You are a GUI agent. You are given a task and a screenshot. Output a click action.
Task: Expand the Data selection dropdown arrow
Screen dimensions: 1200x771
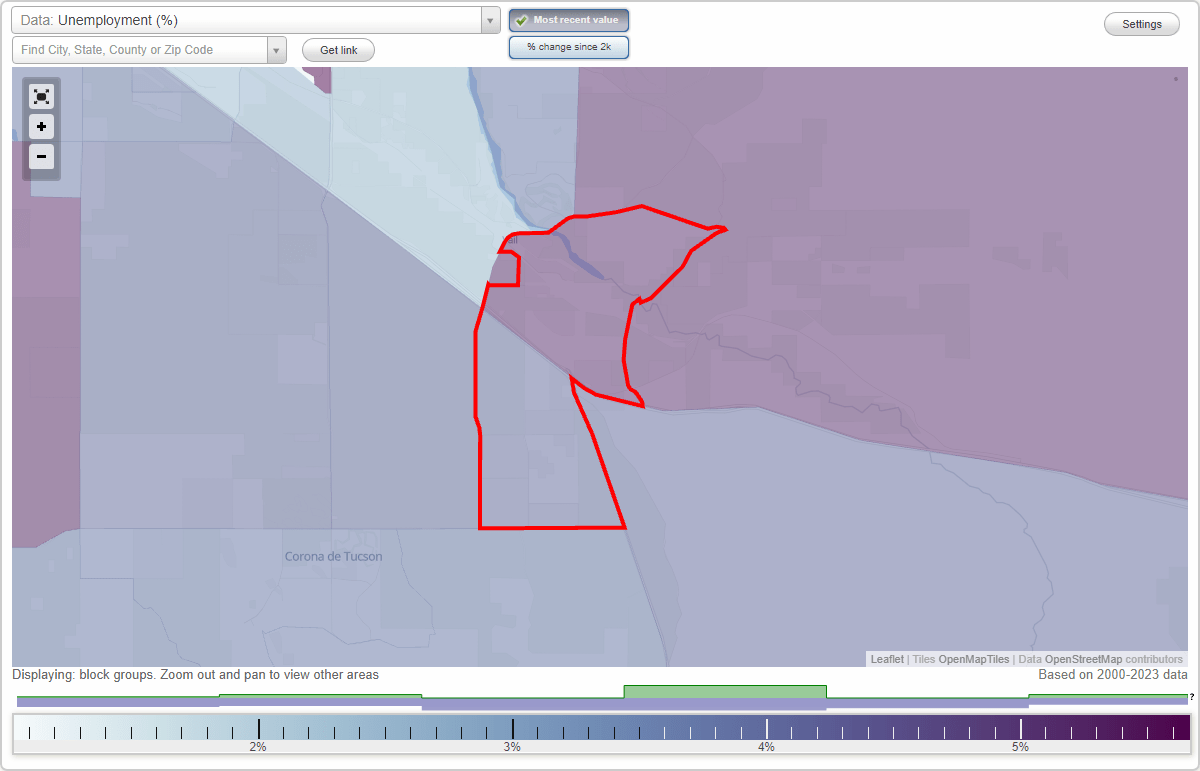pos(490,20)
